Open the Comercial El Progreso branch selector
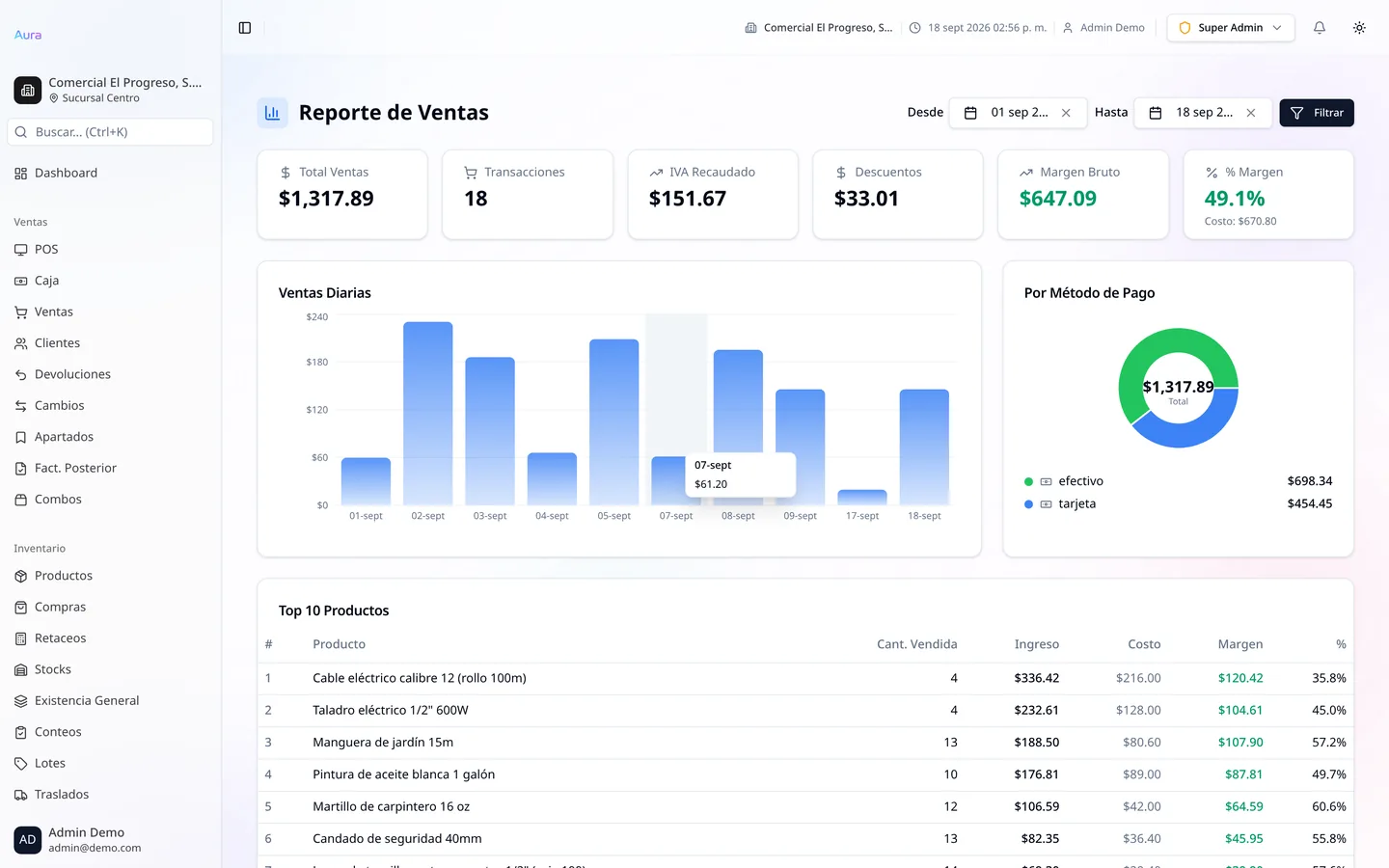Screen dimensions: 1389x868 tap(110, 90)
